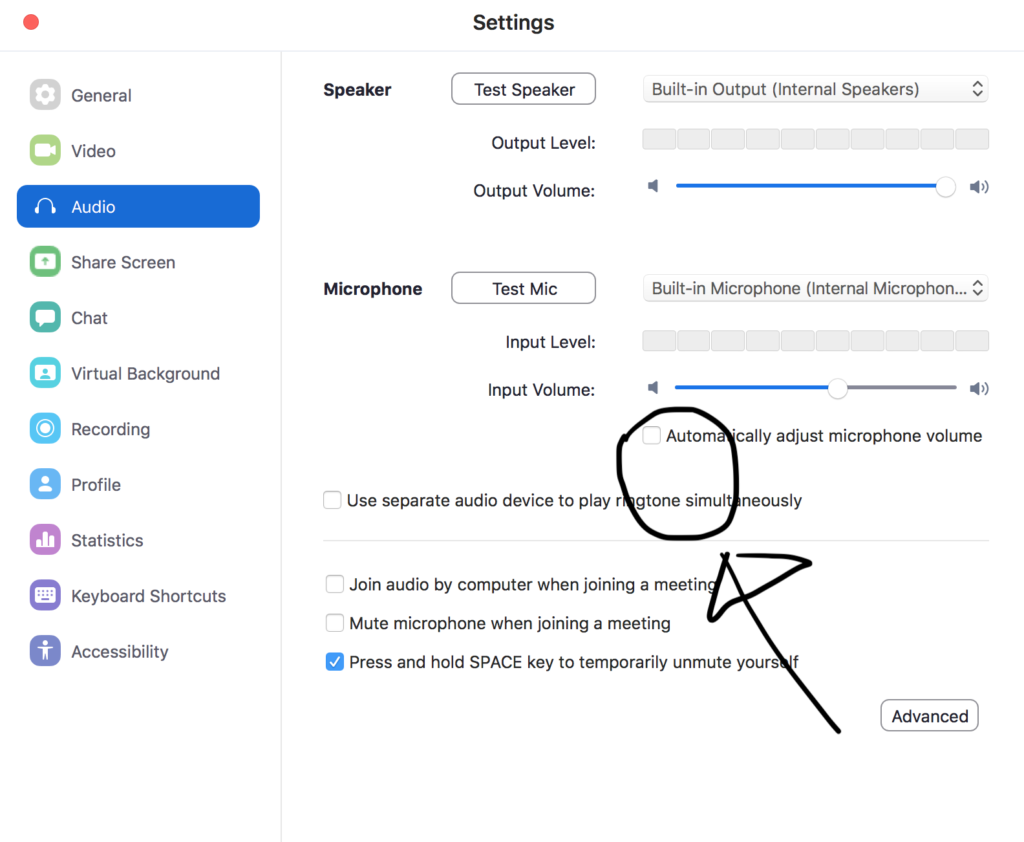1024x842 pixels.
Task: Click the Input Volume label
Action: (541, 390)
